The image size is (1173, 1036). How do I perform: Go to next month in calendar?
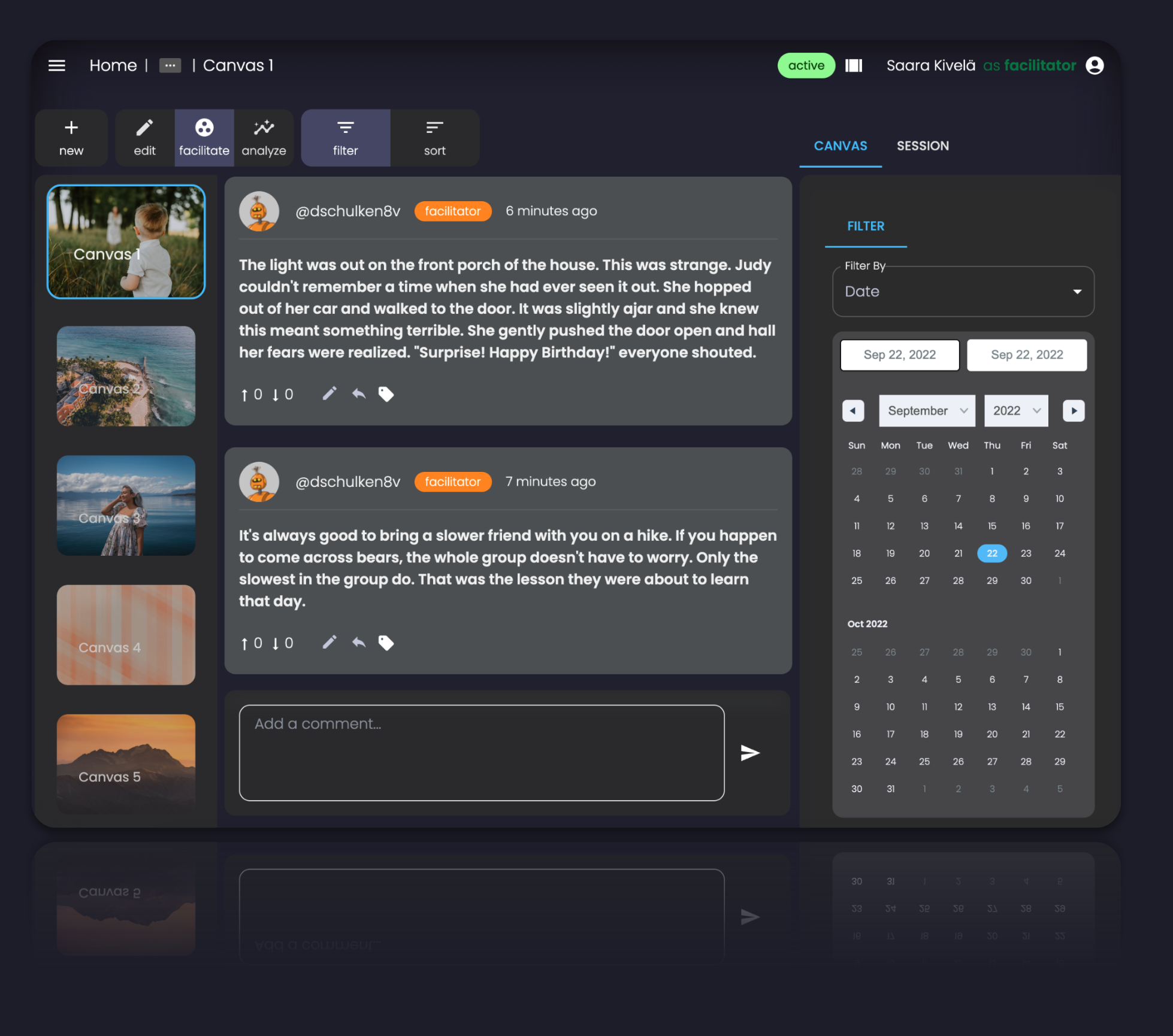click(1074, 411)
